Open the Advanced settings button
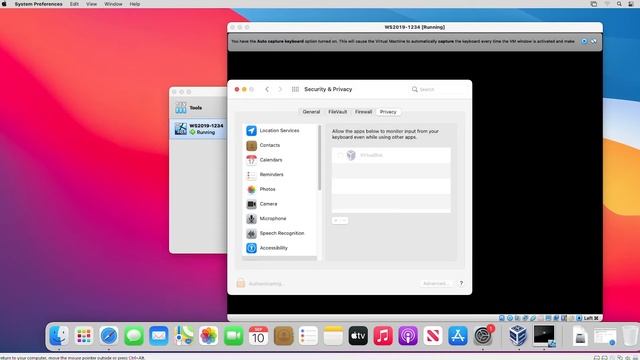This screenshot has height=360, width=640. [x=436, y=283]
